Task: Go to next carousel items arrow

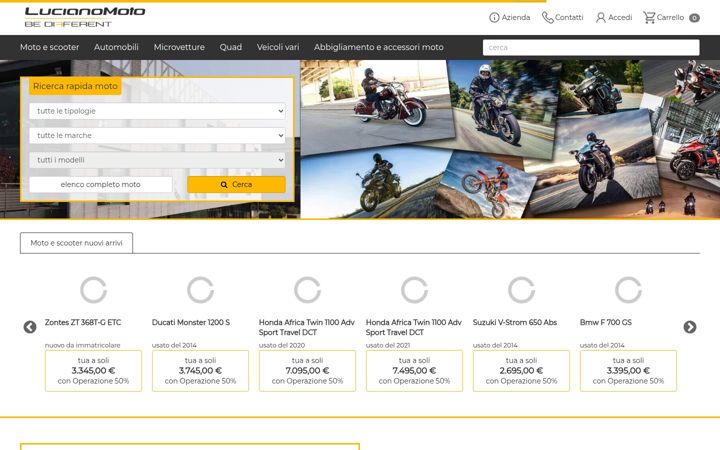Action: click(x=690, y=327)
